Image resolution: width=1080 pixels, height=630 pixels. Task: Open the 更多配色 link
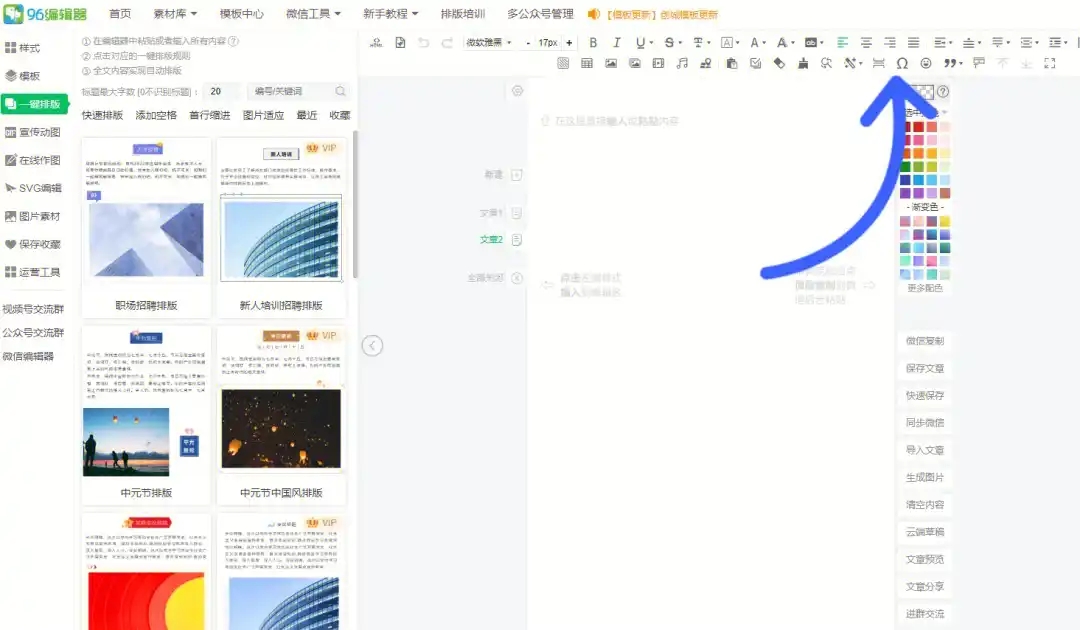coord(924,288)
